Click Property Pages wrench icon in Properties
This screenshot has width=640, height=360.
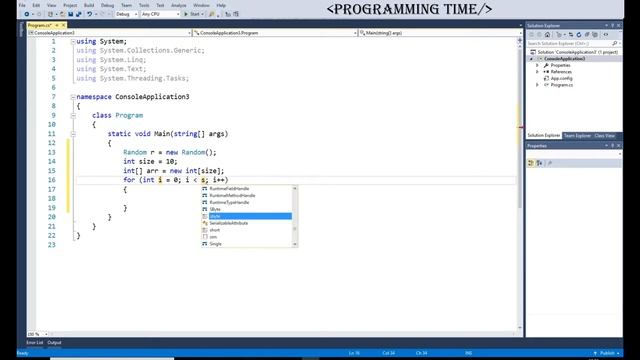[x=550, y=163]
